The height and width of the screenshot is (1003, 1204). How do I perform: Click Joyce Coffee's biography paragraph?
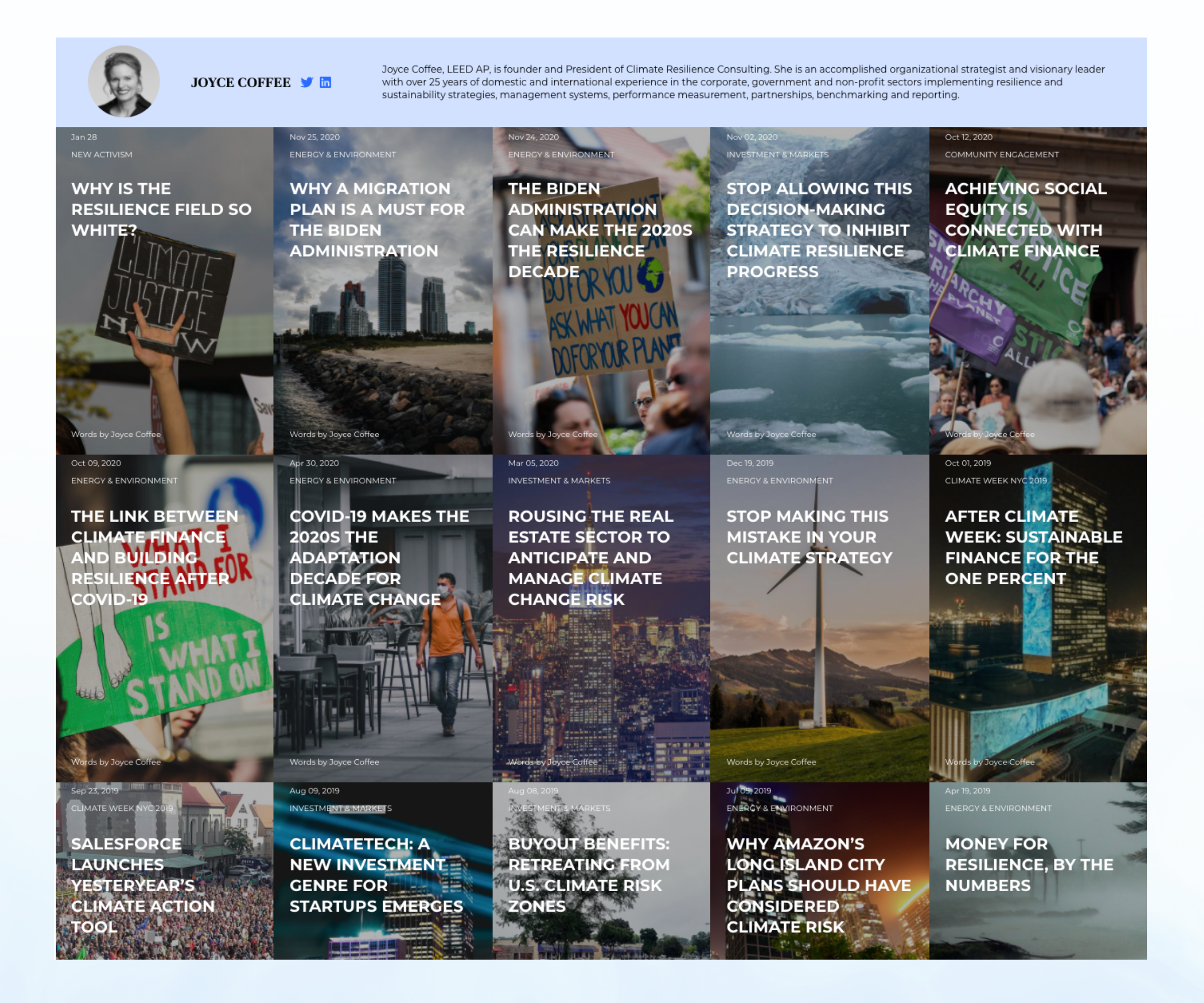click(x=743, y=82)
